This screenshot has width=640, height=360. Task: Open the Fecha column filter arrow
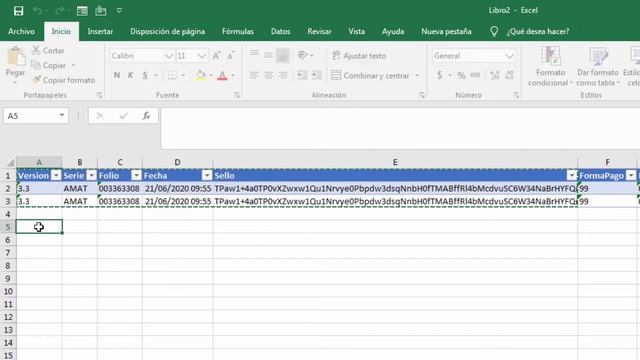[x=207, y=176]
